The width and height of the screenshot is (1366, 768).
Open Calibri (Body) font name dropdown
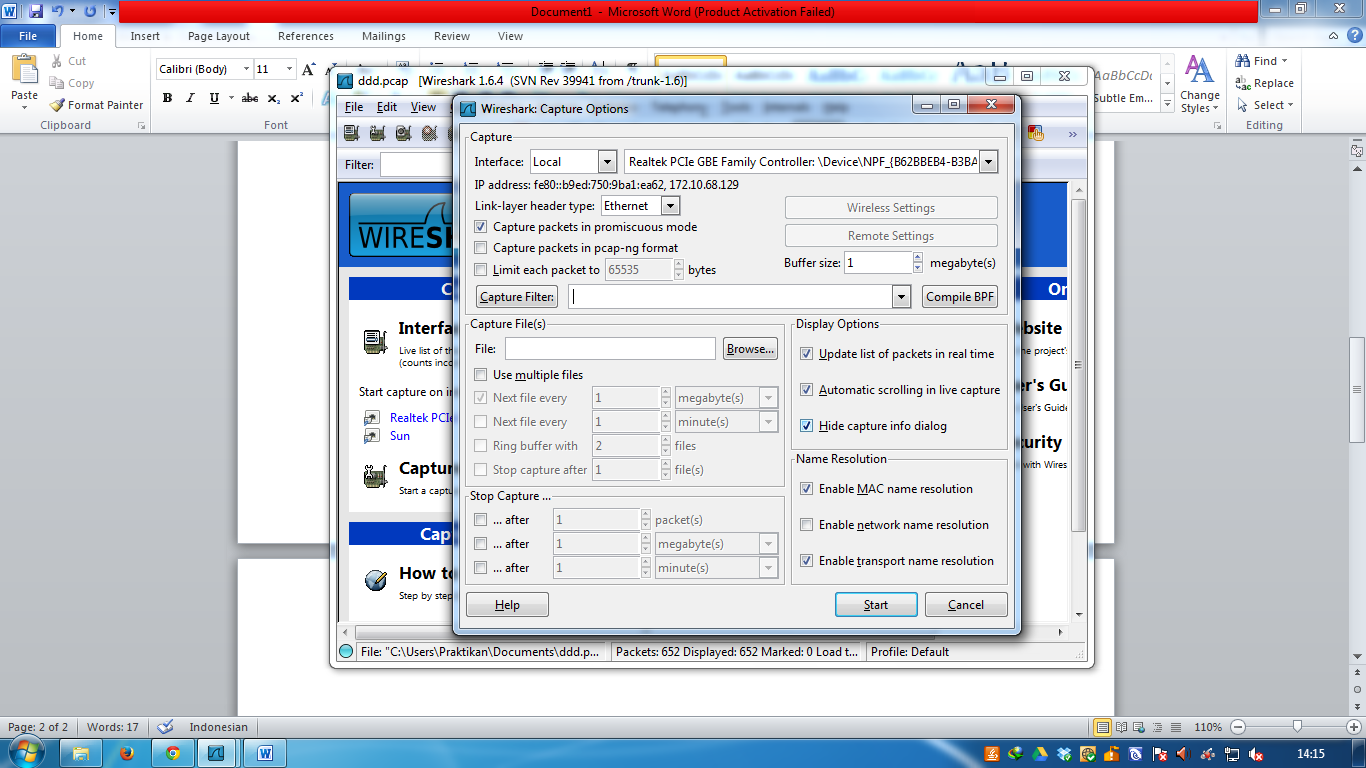click(246, 69)
